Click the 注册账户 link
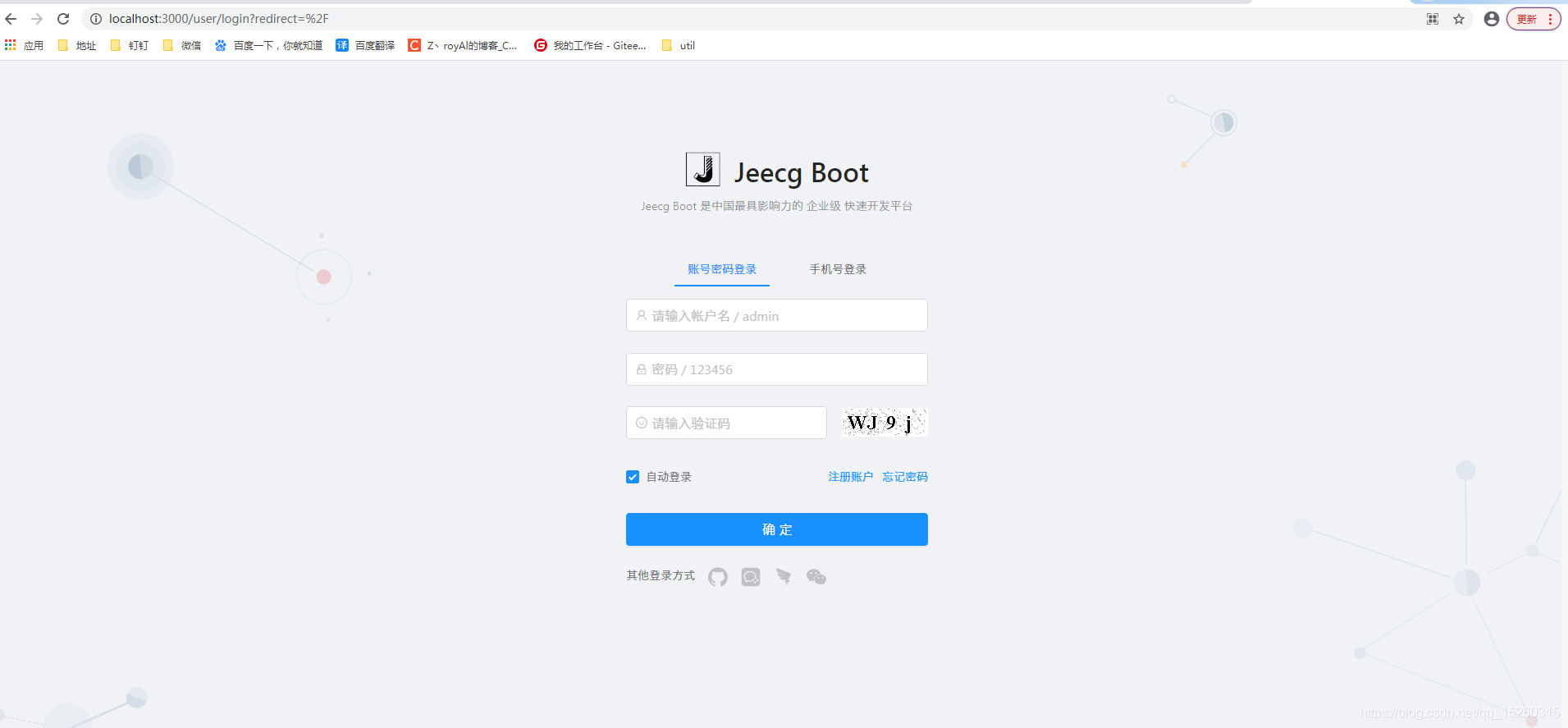 (850, 477)
